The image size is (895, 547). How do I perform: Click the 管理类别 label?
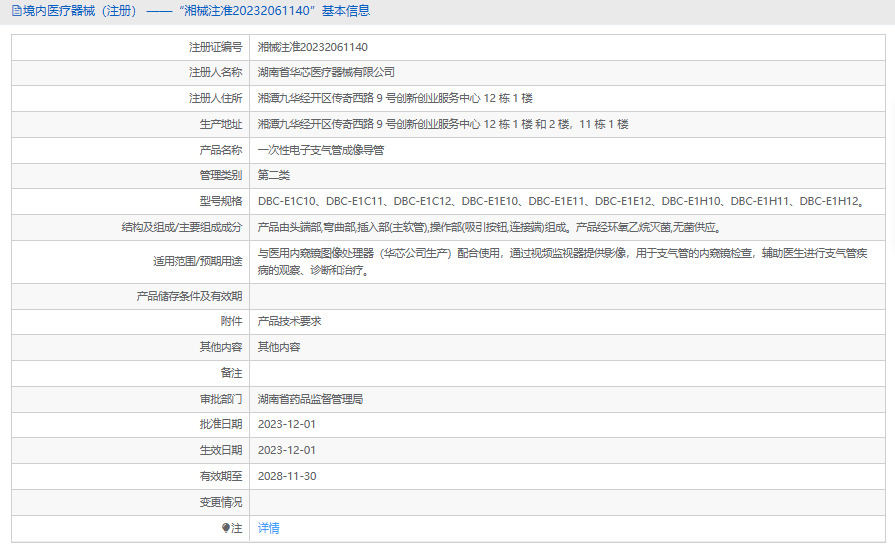[221, 175]
